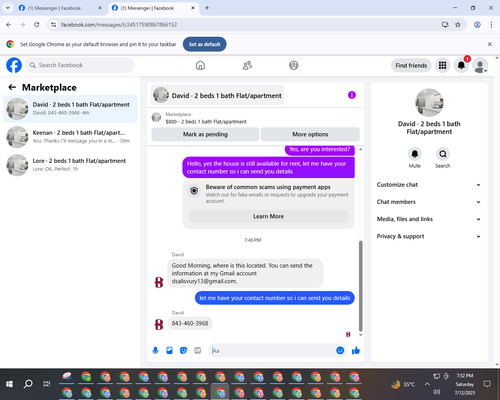
Task: Click the dsalisvury13@gmail.com message
Action: [245, 273]
